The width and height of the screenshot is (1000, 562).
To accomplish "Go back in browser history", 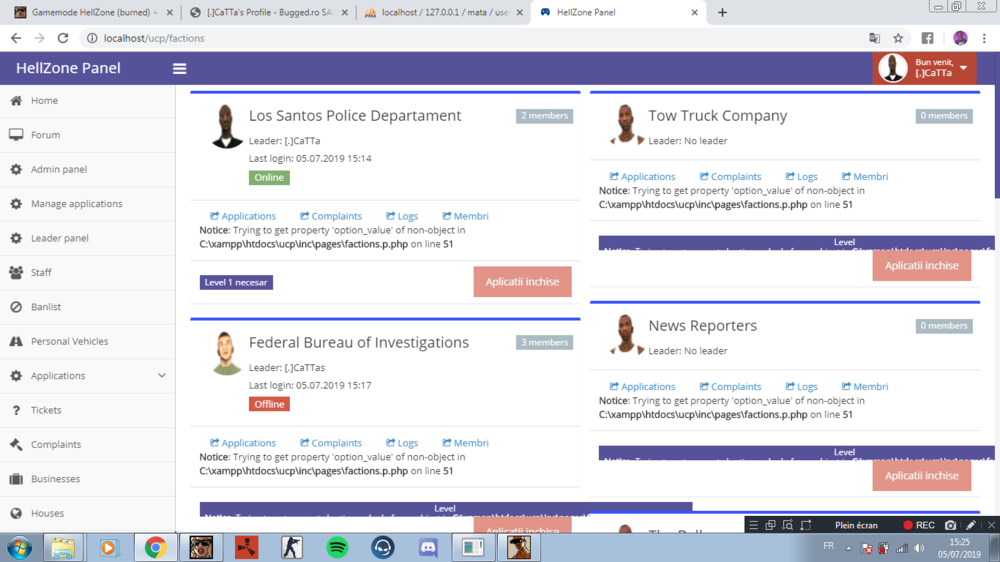I will click(16, 38).
